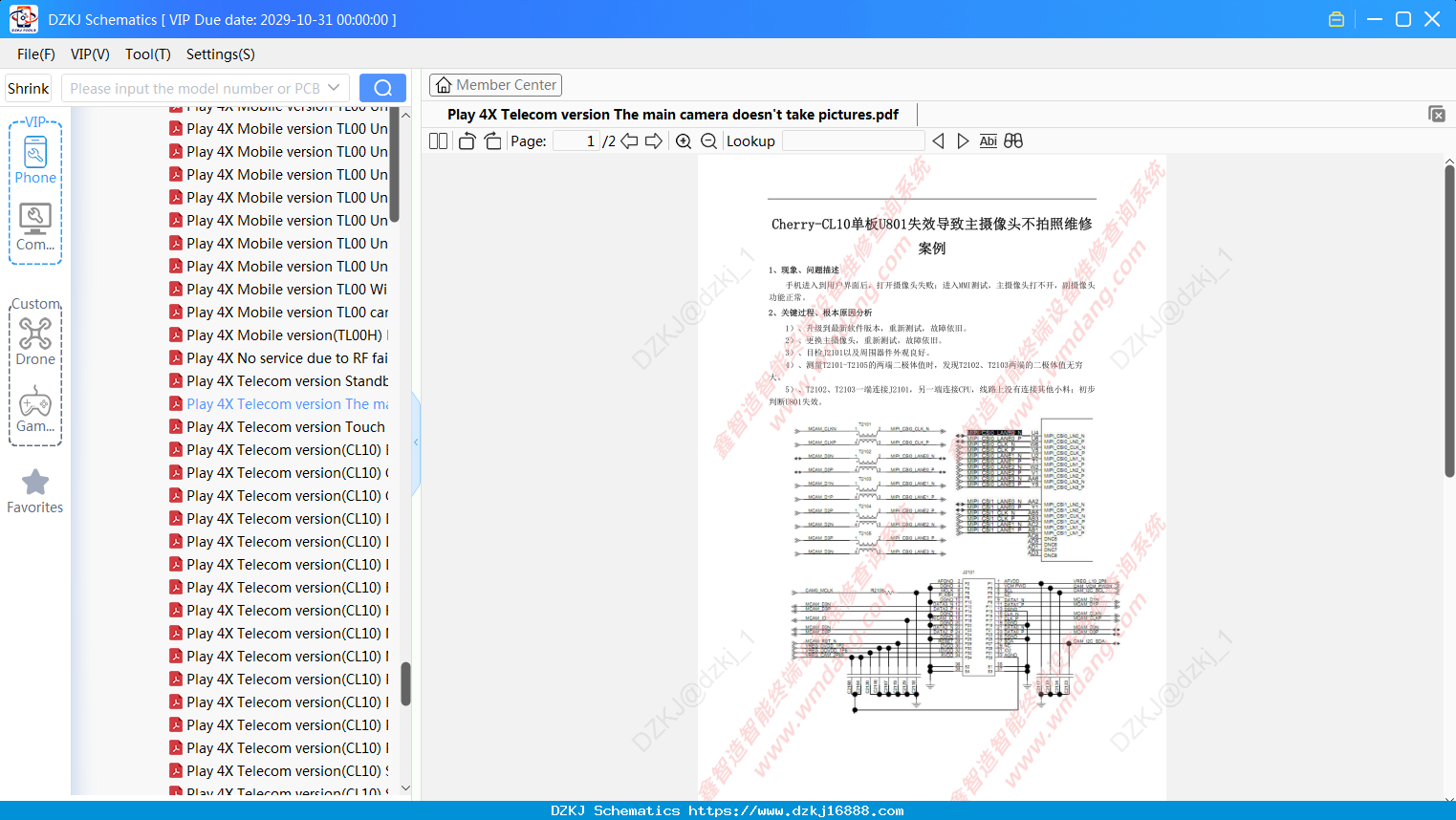Open the Computer schematics category

35,227
